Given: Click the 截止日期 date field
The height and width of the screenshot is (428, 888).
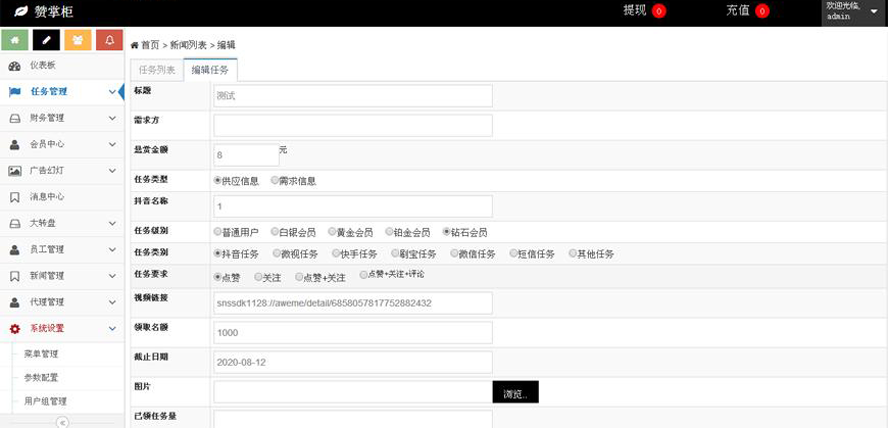Looking at the screenshot, I should click(x=353, y=362).
